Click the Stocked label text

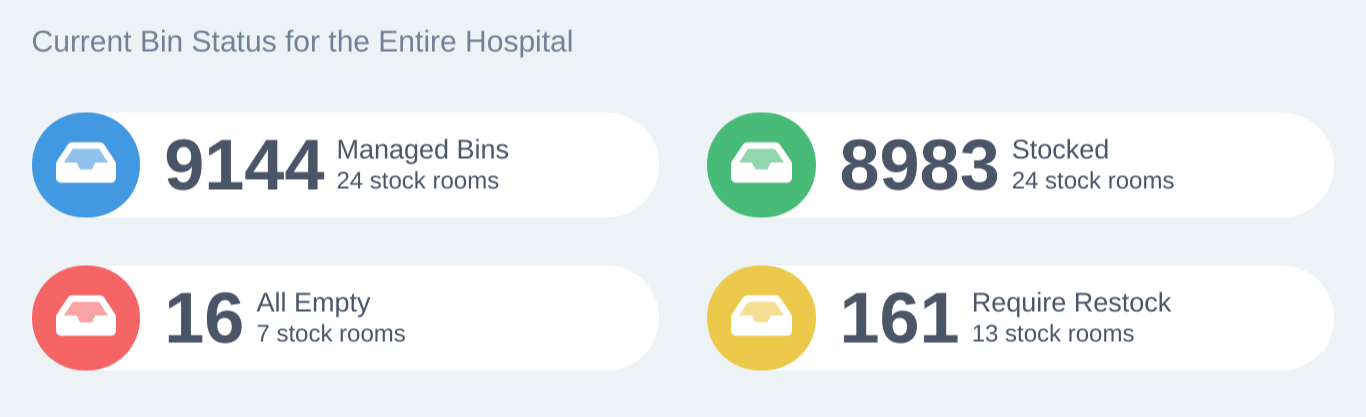[x=1060, y=150]
